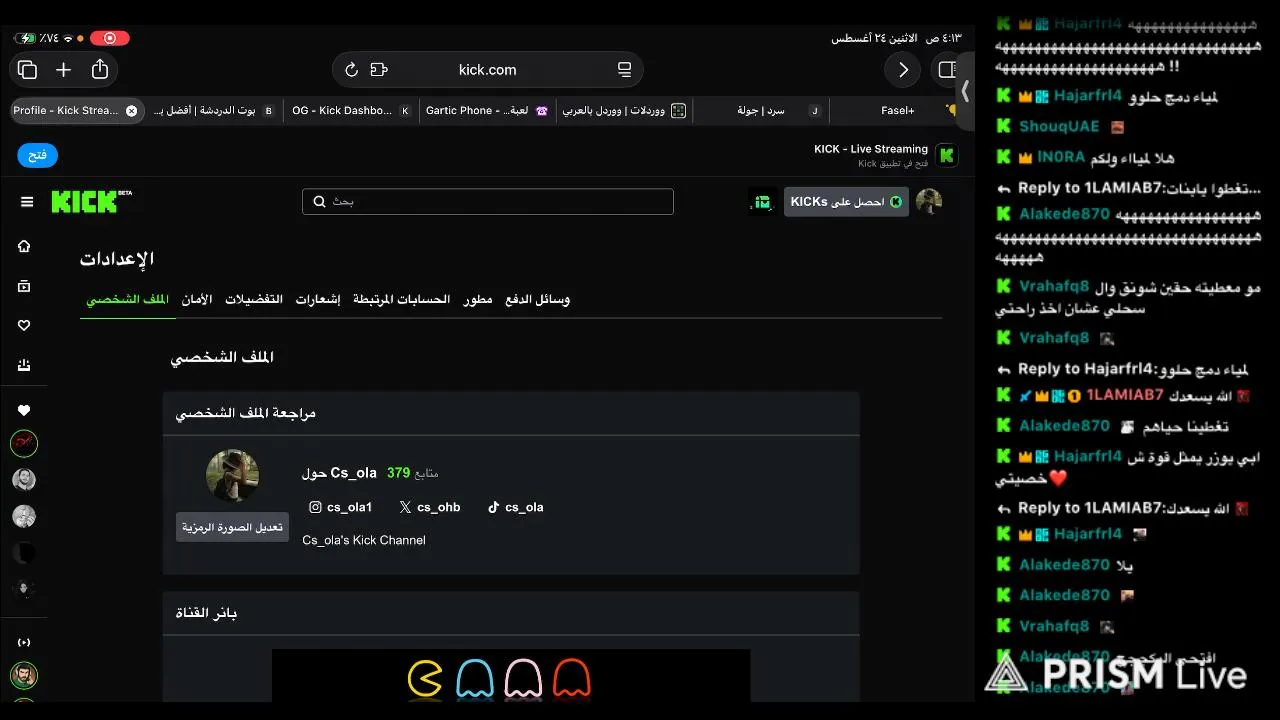1280x720 pixels.
Task: Add a new Safari tab
Action: point(63,70)
